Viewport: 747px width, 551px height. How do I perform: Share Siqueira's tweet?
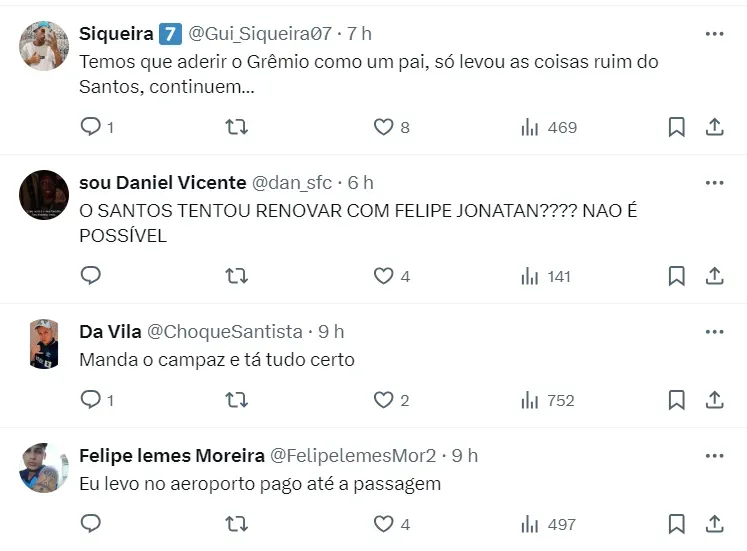715,127
